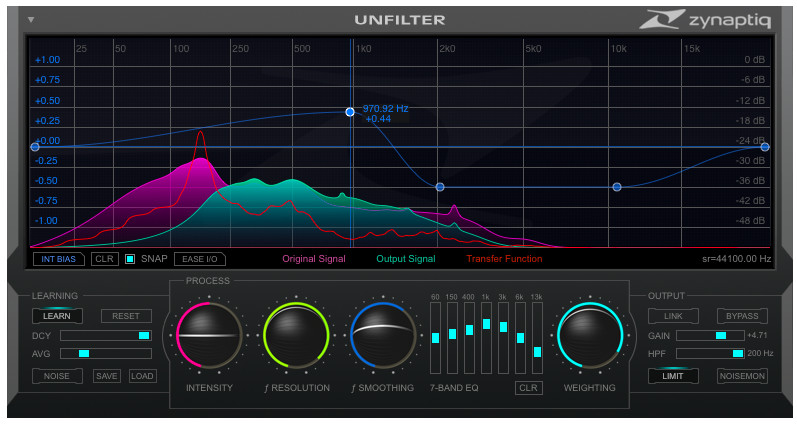Toggle the NOISEMON button

pos(742,376)
